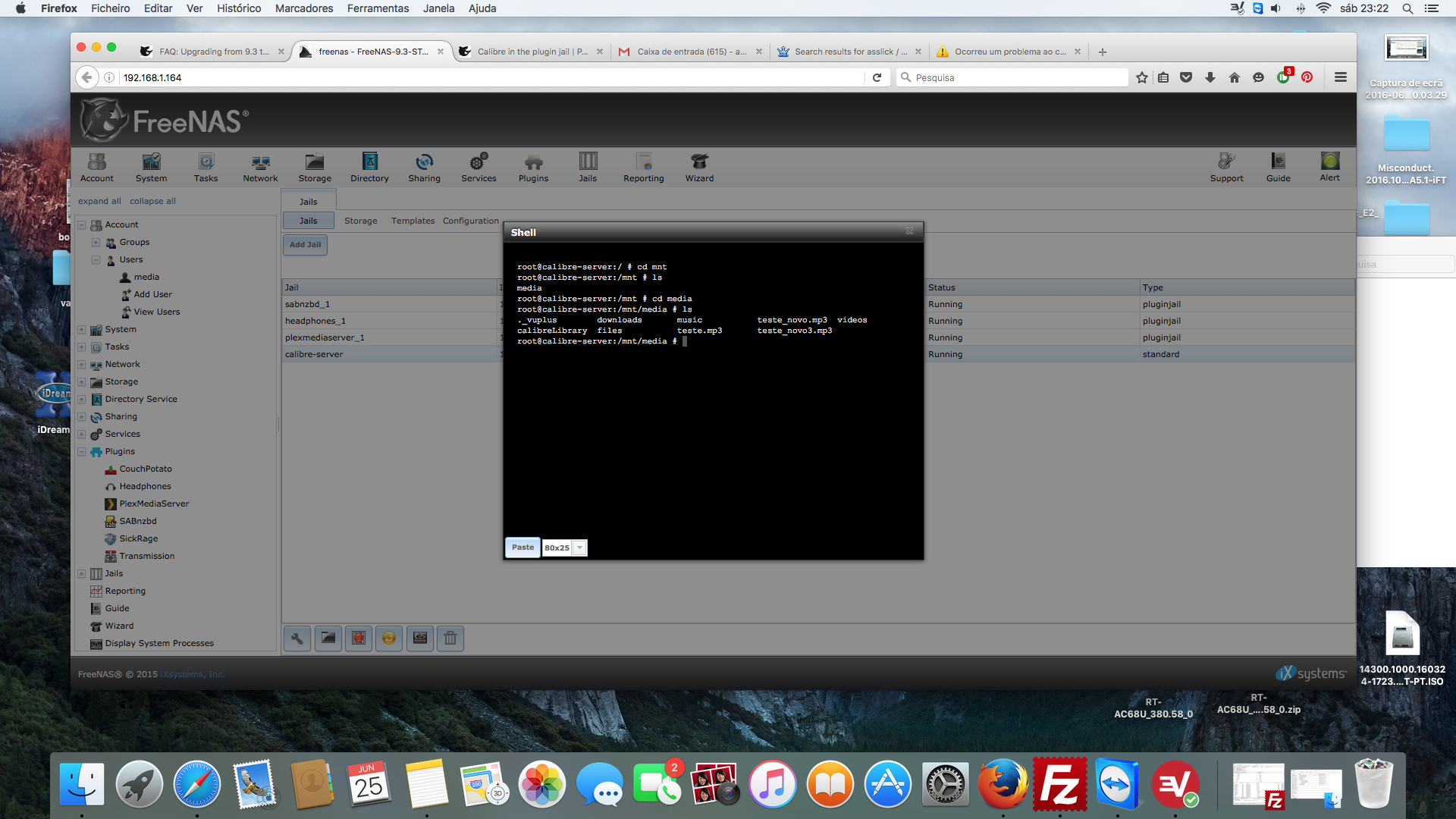Expand the Groups tree node
Screen dimensions: 1456x819
[x=96, y=243]
